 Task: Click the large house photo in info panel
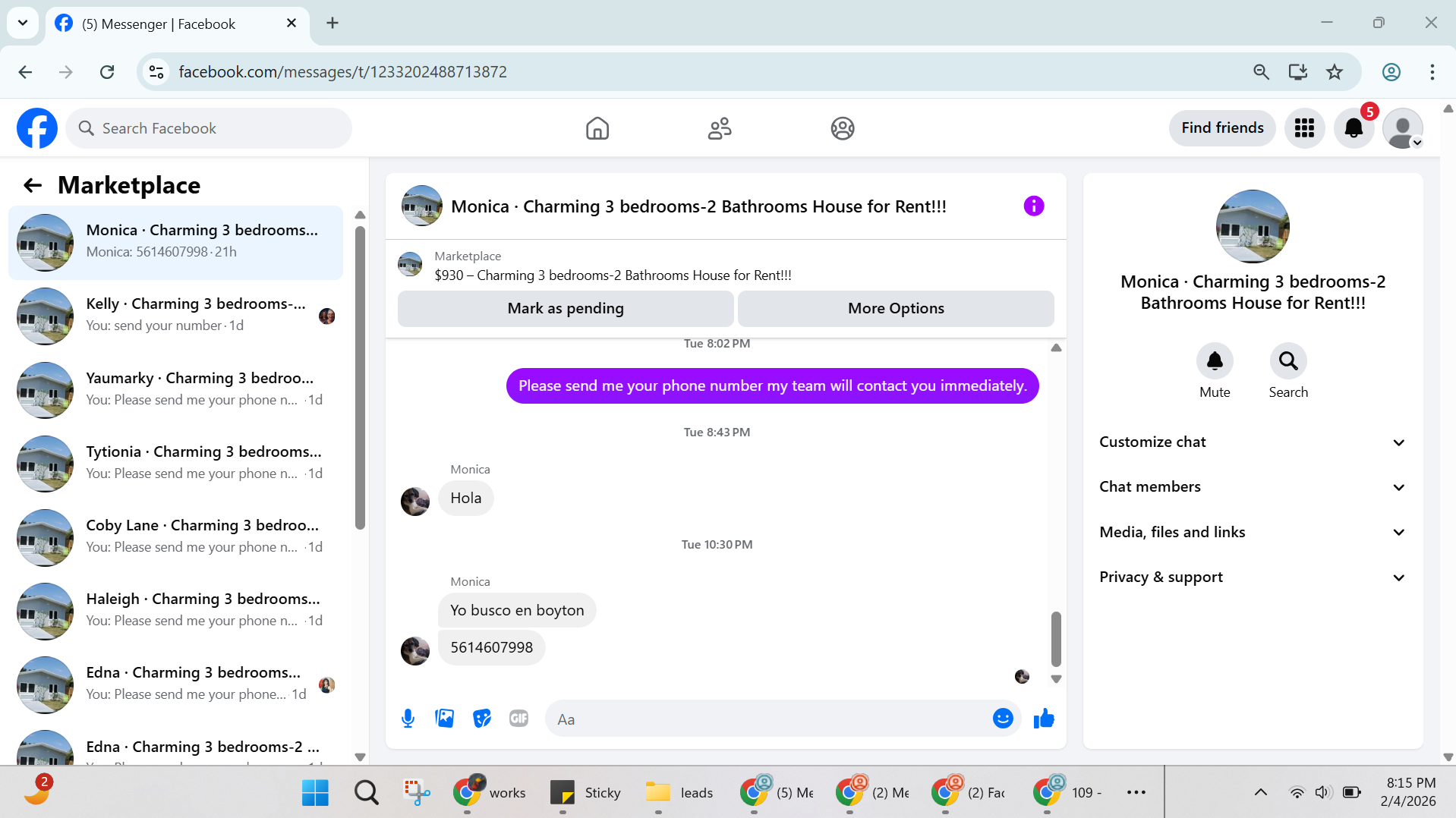[1253, 226]
